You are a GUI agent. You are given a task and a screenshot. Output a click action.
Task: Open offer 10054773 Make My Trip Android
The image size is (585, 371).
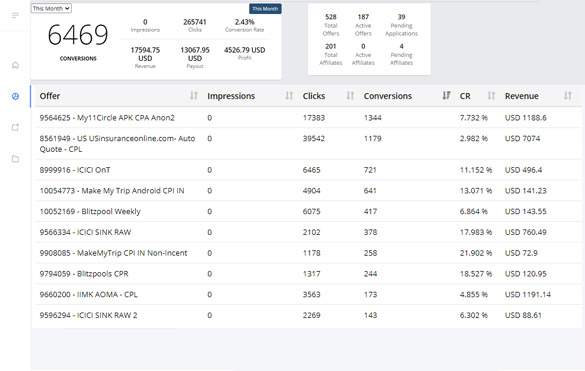(x=112, y=191)
